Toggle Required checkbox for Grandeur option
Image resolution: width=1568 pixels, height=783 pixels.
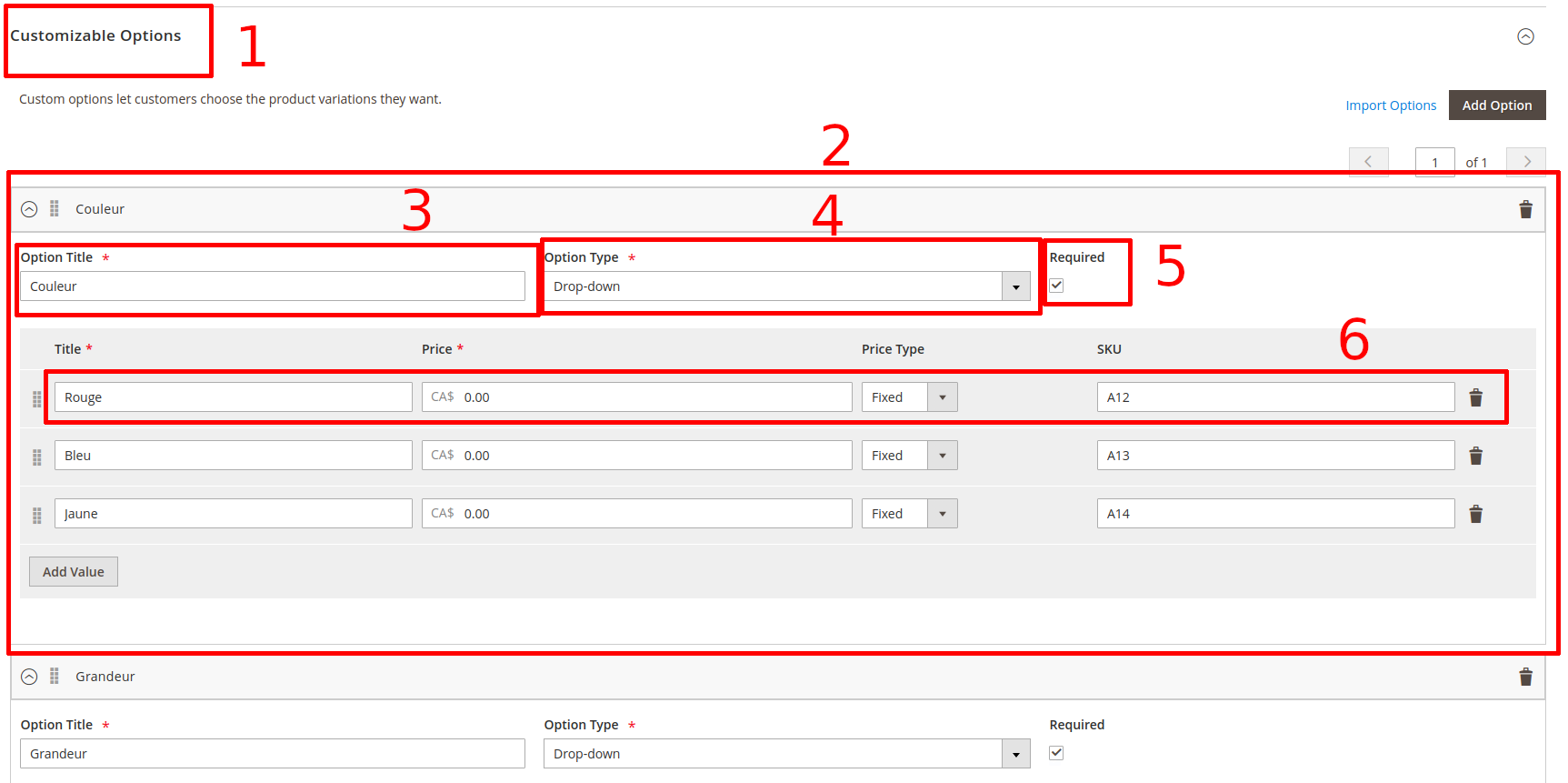(x=1056, y=753)
